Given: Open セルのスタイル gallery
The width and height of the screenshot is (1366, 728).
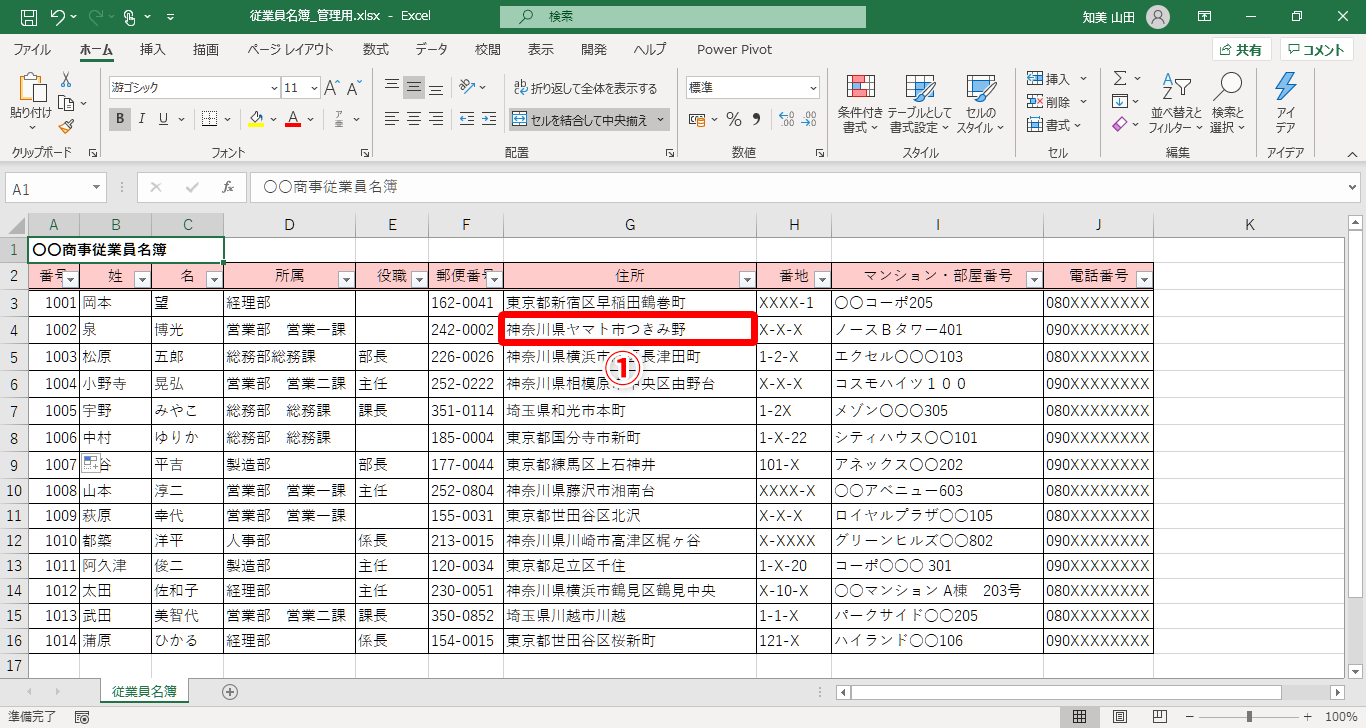Looking at the screenshot, I should [x=981, y=103].
